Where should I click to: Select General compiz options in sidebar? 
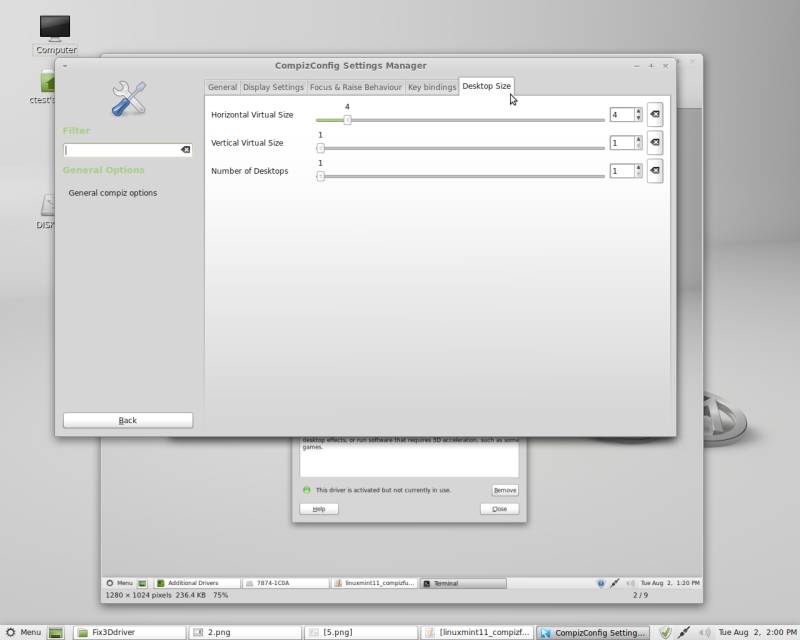[x=113, y=193]
